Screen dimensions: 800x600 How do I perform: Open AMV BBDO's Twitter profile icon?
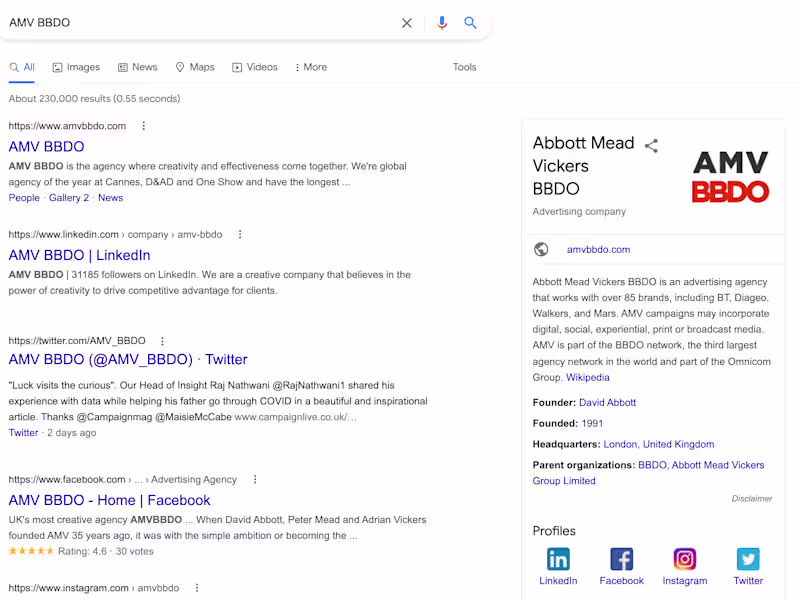[x=748, y=560]
